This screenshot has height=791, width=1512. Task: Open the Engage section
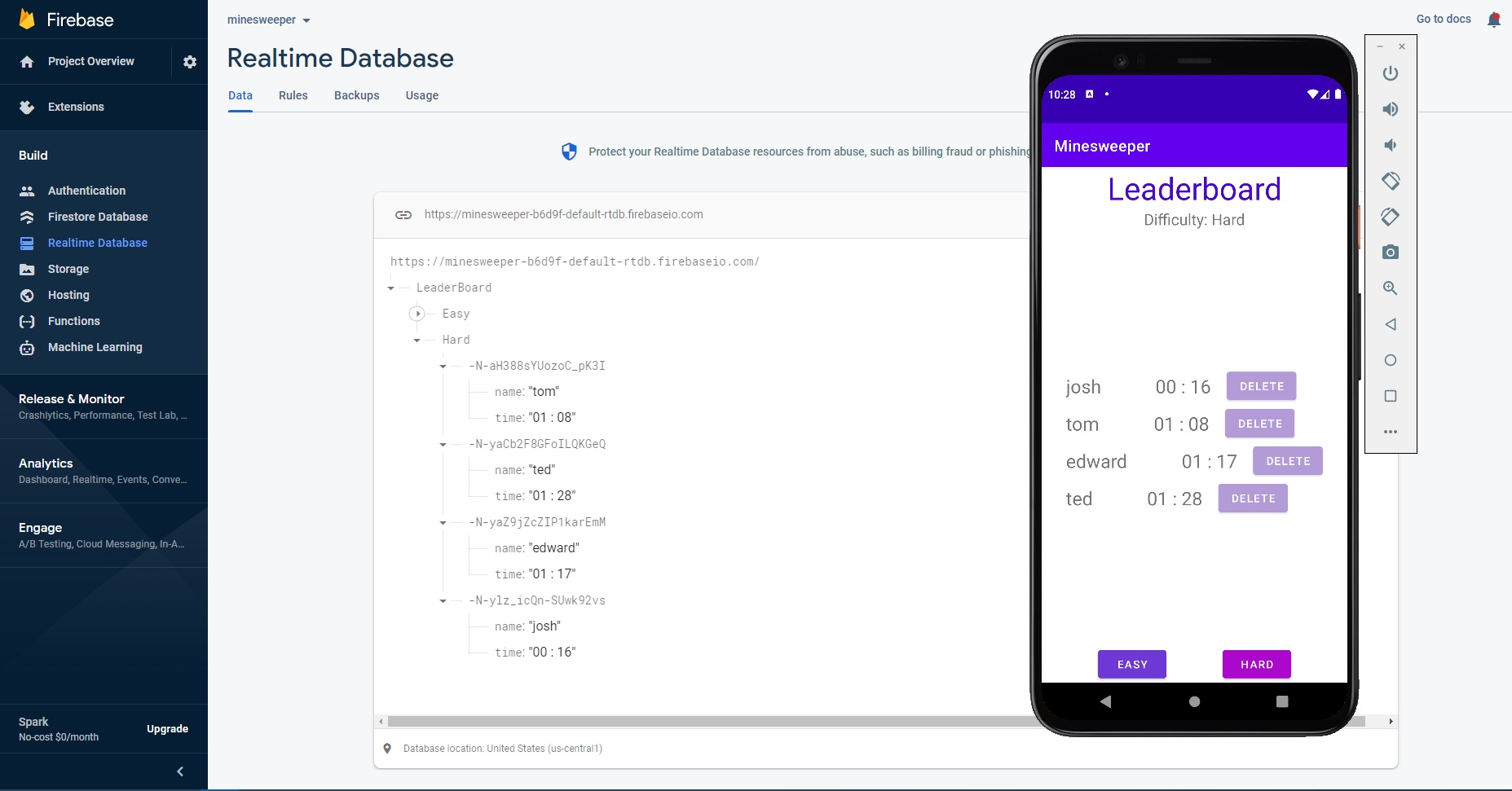click(104, 535)
